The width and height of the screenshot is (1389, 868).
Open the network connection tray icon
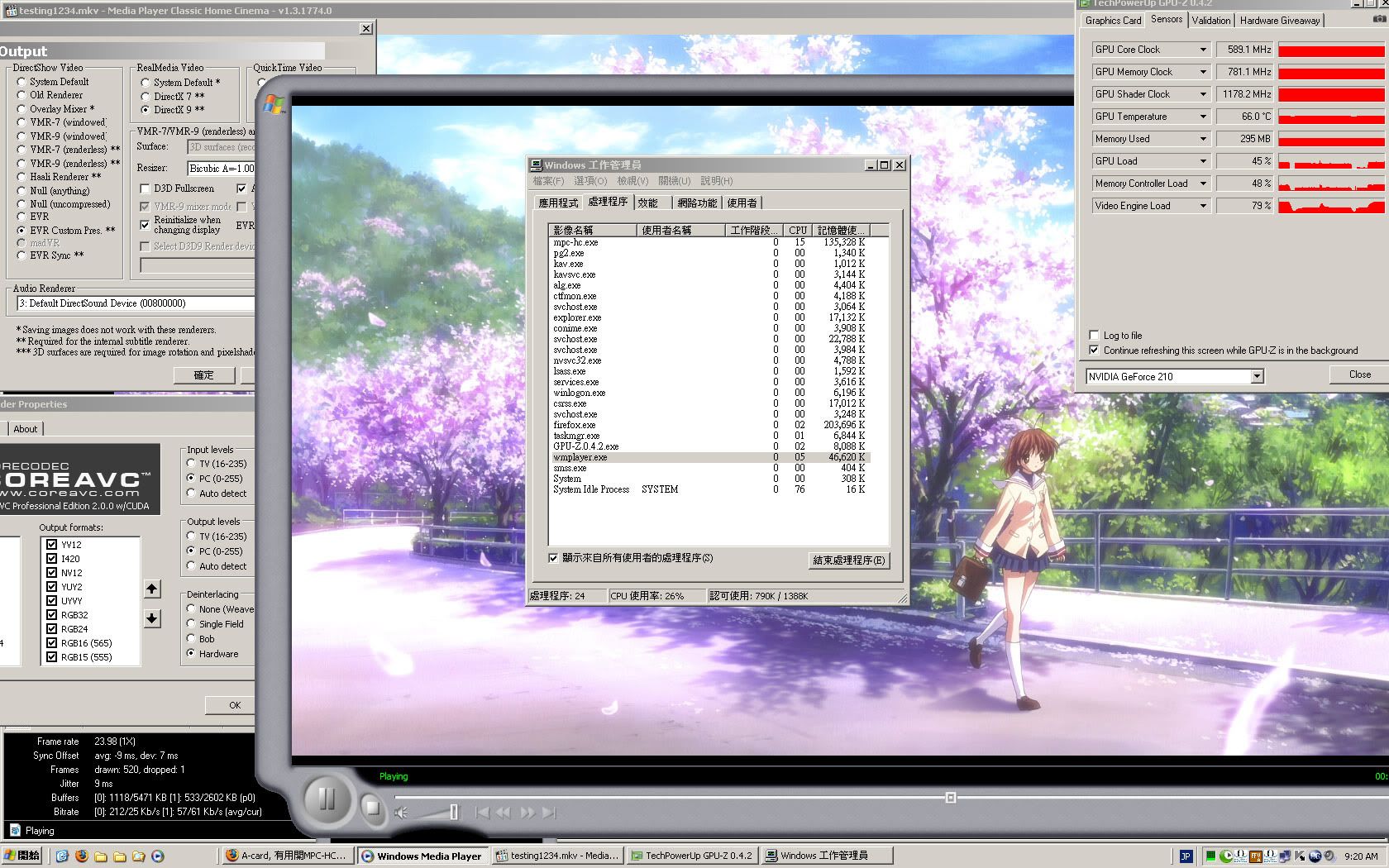click(x=1285, y=856)
